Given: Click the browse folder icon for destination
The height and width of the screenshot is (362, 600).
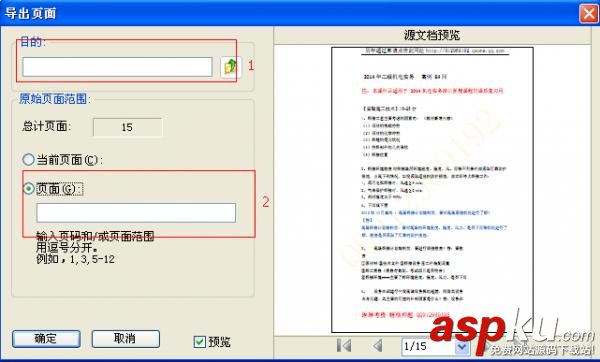Looking at the screenshot, I should (230, 67).
